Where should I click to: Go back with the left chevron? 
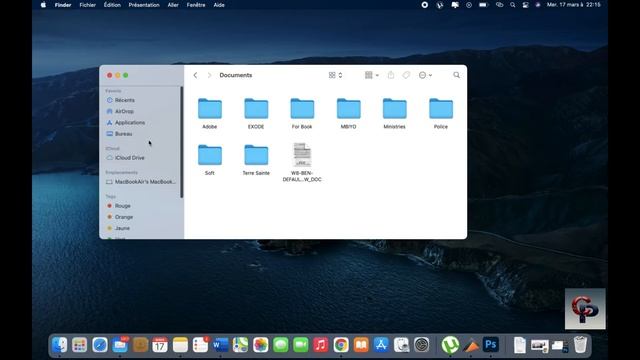[x=195, y=75]
